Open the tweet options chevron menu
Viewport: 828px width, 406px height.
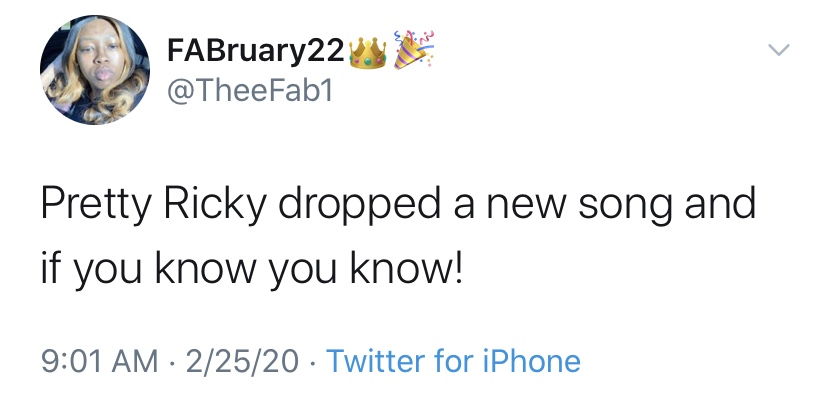(x=778, y=50)
